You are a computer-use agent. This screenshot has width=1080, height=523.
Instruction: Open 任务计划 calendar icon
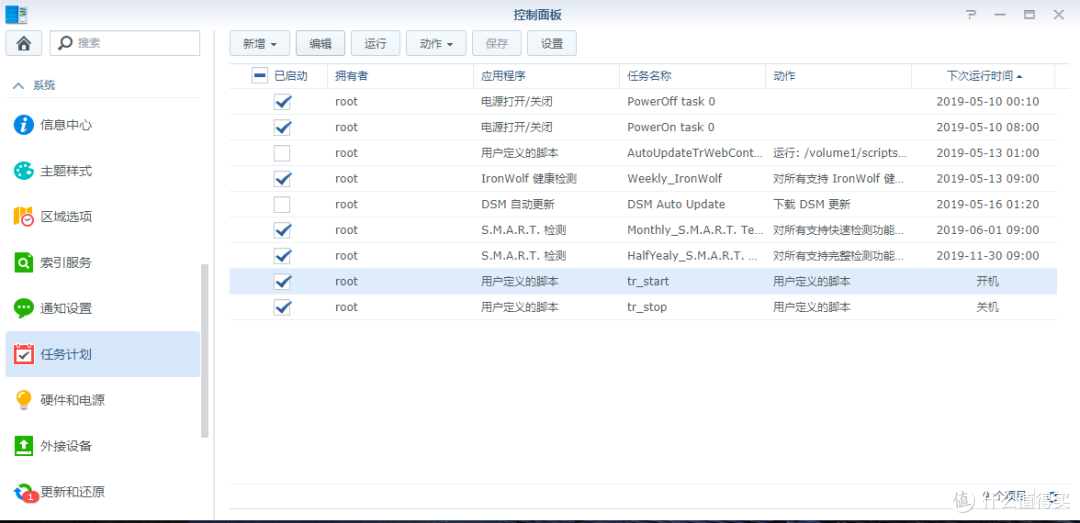24,354
